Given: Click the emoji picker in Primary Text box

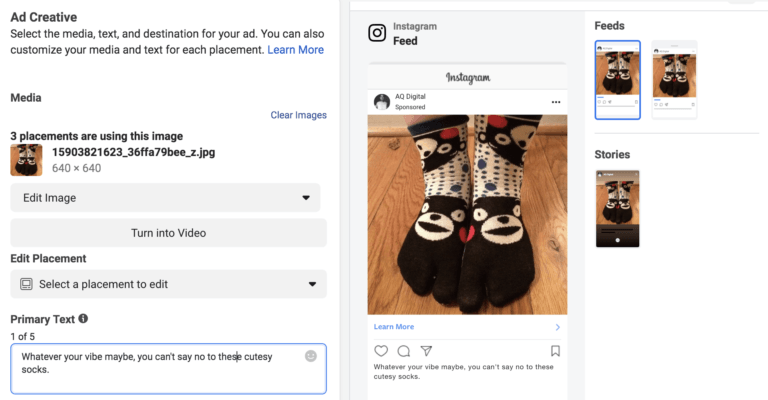Looking at the screenshot, I should click(x=311, y=356).
